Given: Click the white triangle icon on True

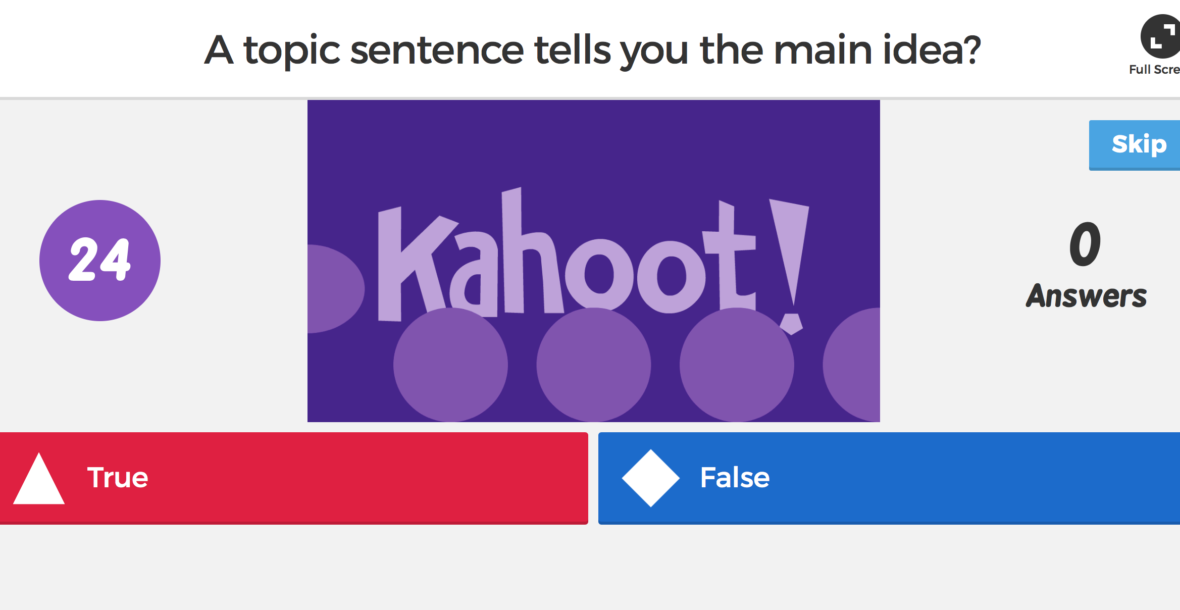Looking at the screenshot, I should tap(39, 479).
